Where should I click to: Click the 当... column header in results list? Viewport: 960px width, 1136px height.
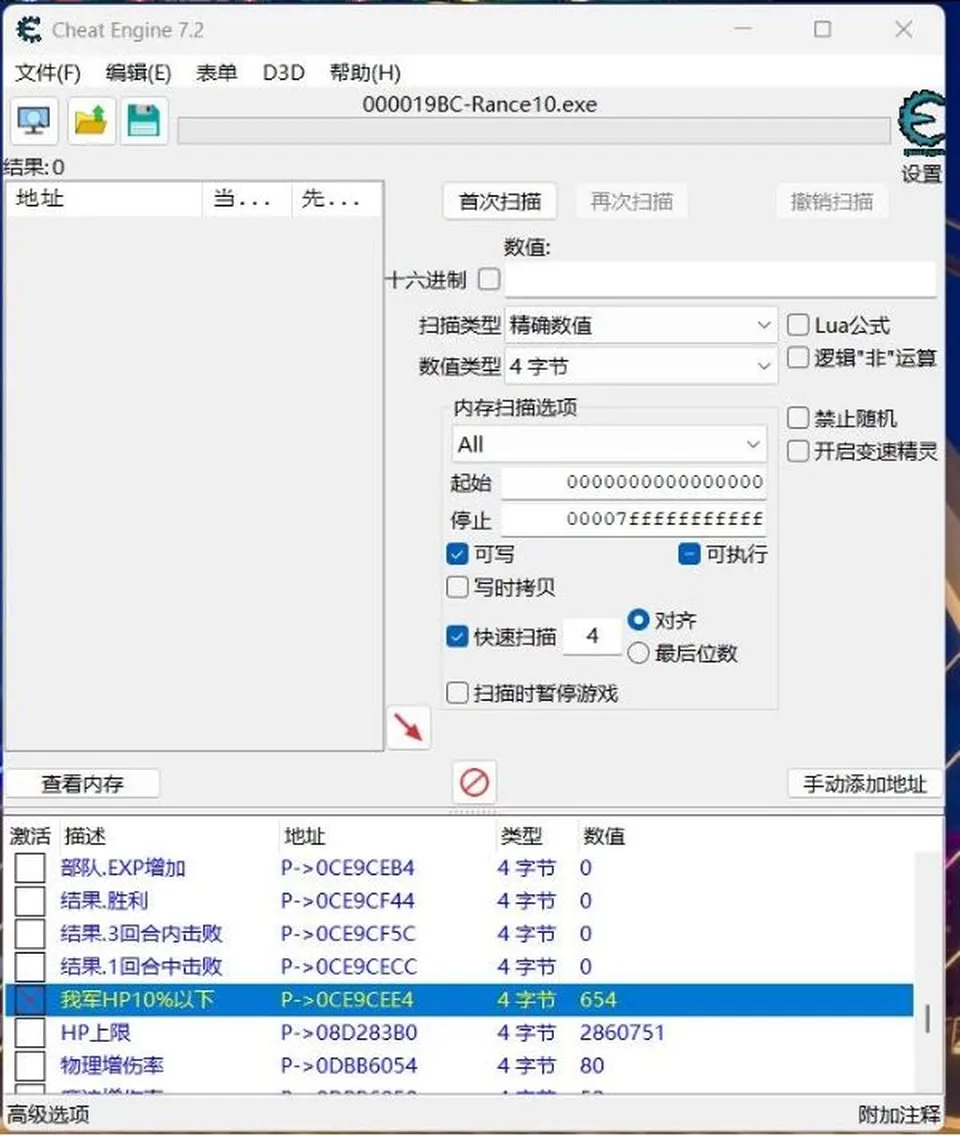pos(247,199)
